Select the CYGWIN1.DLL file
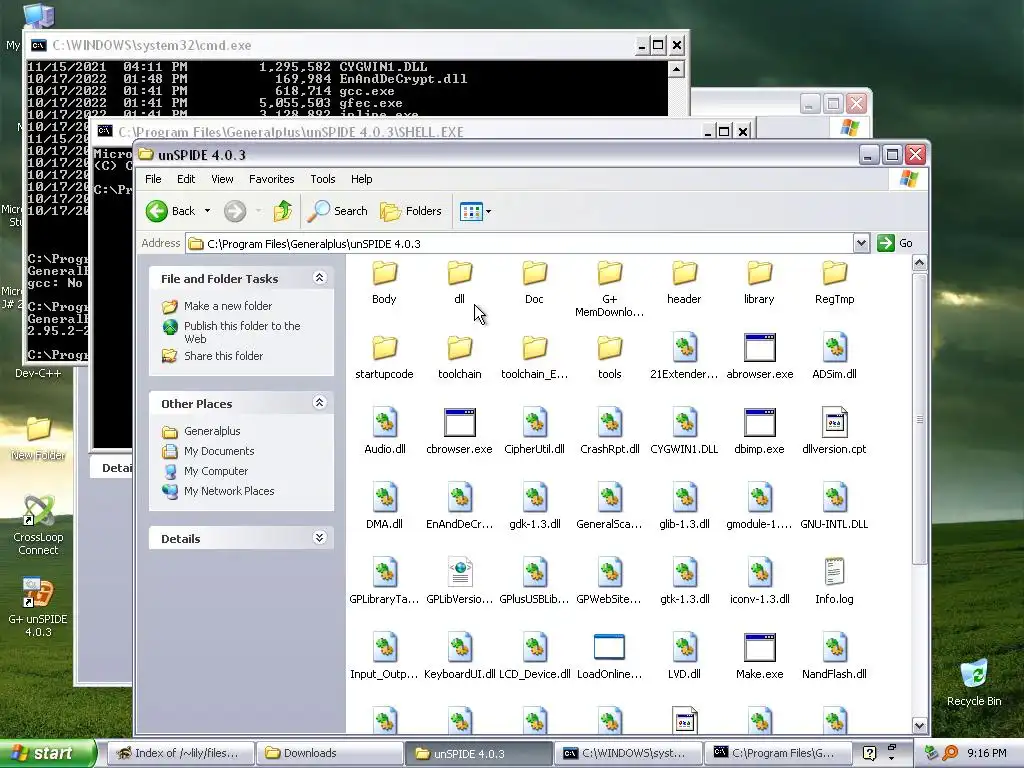1024x768 pixels. click(684, 432)
